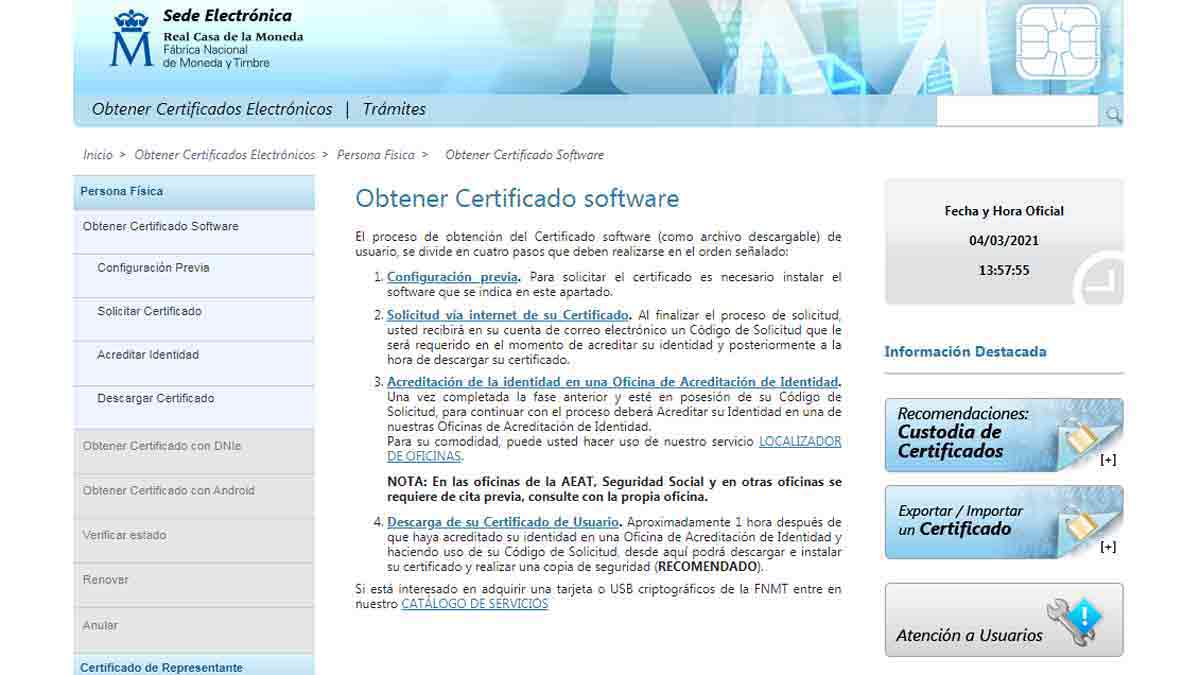The height and width of the screenshot is (675, 1200).
Task: Open the CATÁLOGO DE SERVICIOS link
Action: click(x=474, y=604)
